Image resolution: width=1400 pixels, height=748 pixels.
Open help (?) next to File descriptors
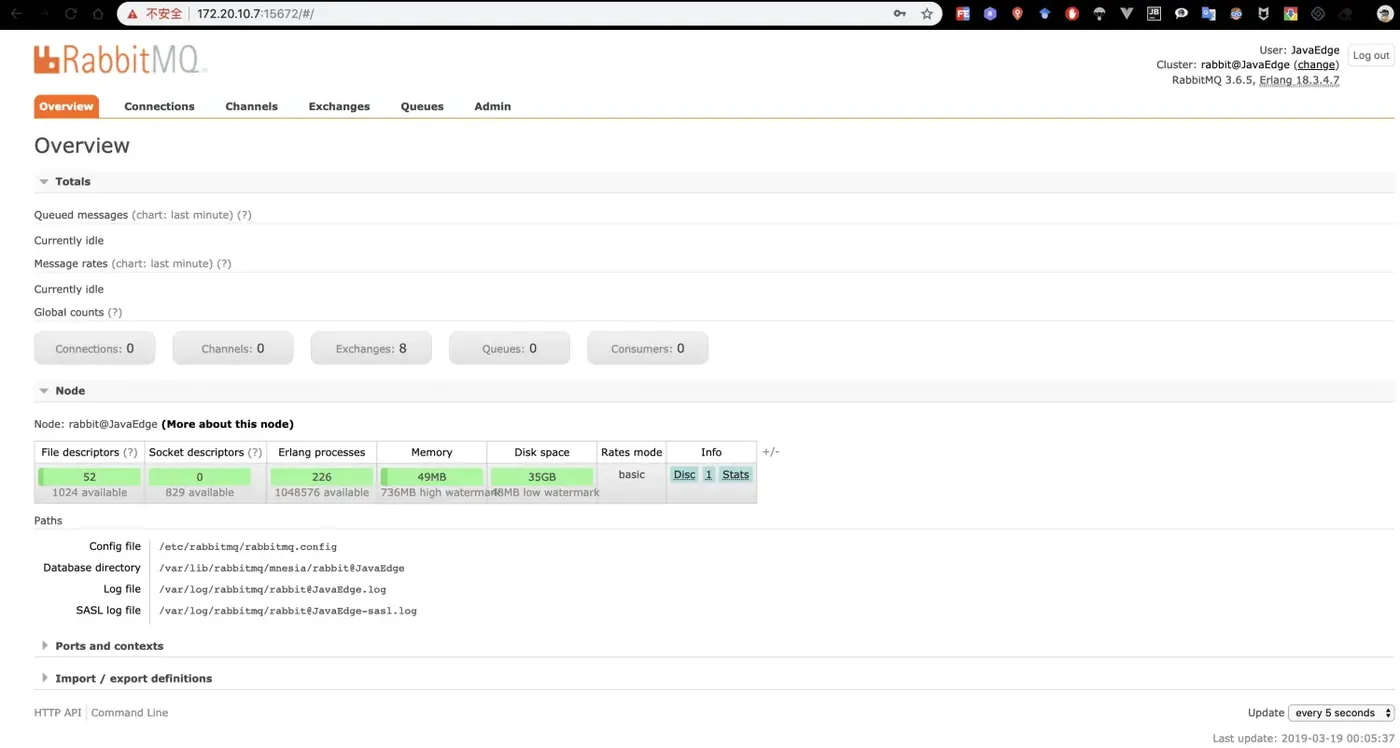130,453
